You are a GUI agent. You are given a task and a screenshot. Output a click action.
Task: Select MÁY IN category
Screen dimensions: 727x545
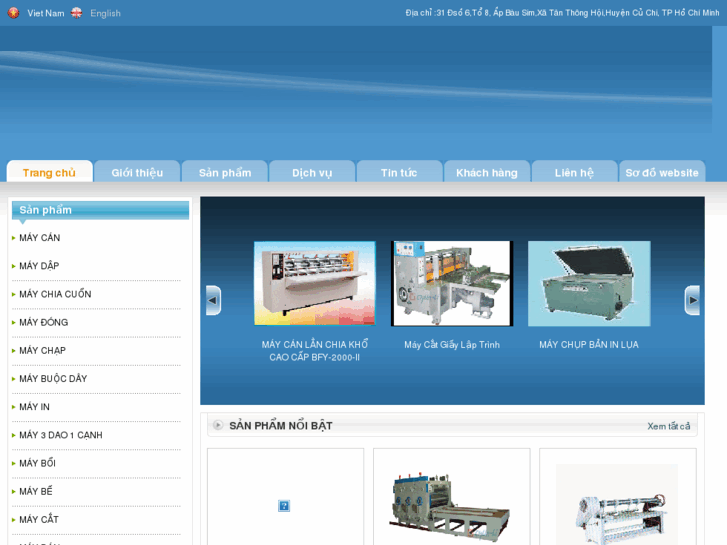tap(34, 407)
